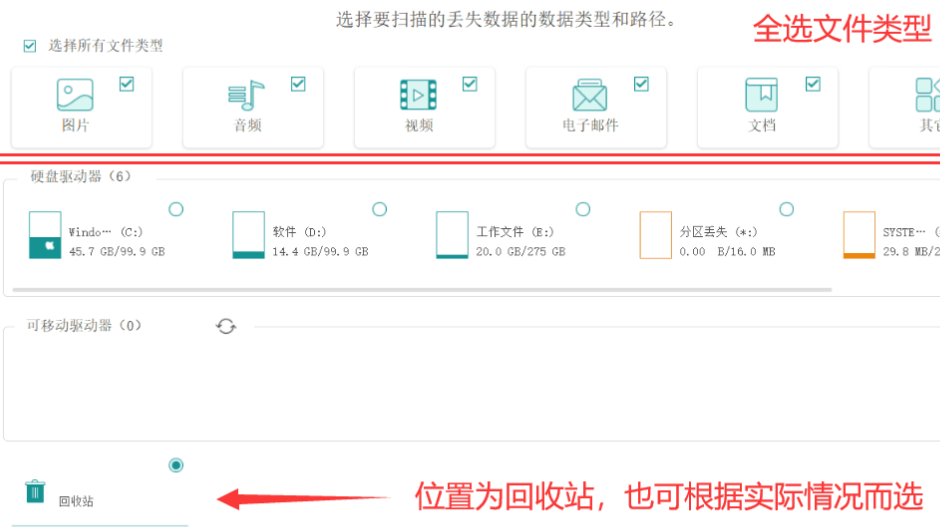Uncheck the 图片 file type checkbox

[x=126, y=84]
